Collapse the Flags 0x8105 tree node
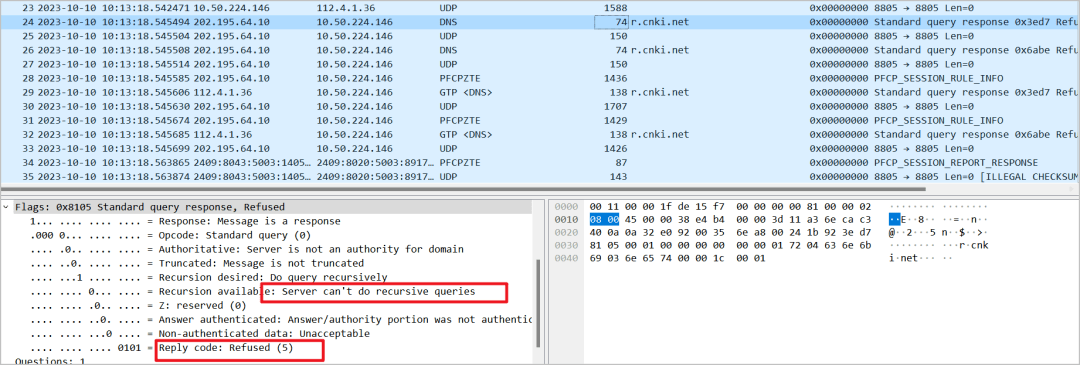 pos(6,207)
